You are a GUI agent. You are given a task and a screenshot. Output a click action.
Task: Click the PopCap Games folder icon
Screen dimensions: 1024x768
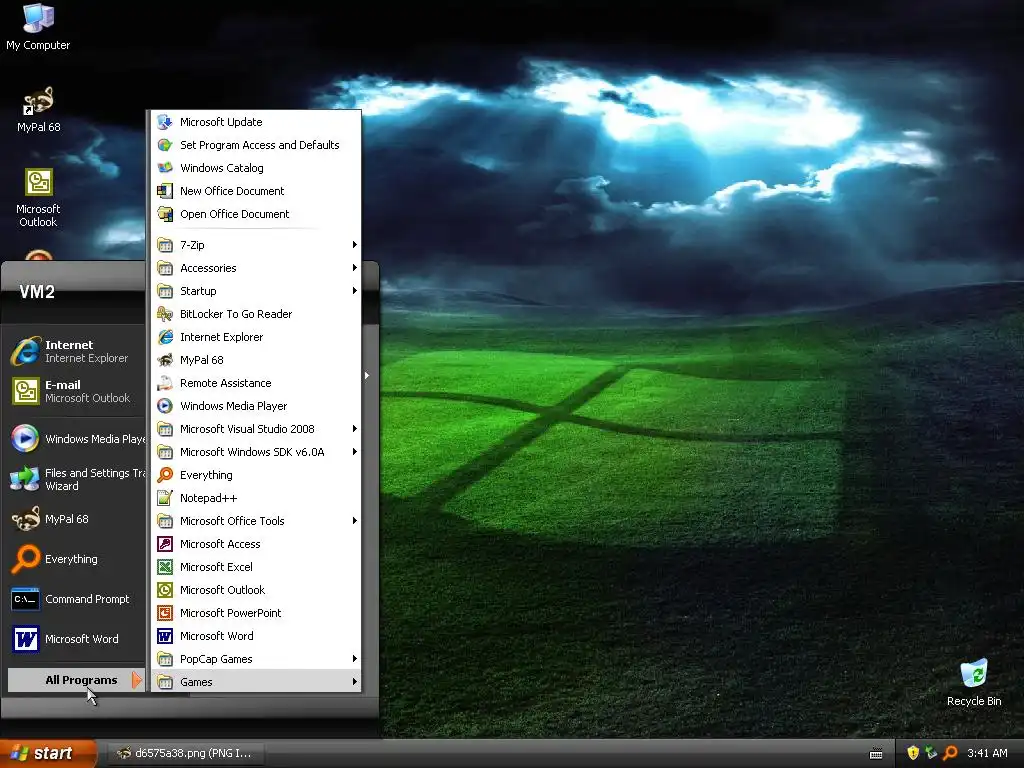pyautogui.click(x=165, y=658)
